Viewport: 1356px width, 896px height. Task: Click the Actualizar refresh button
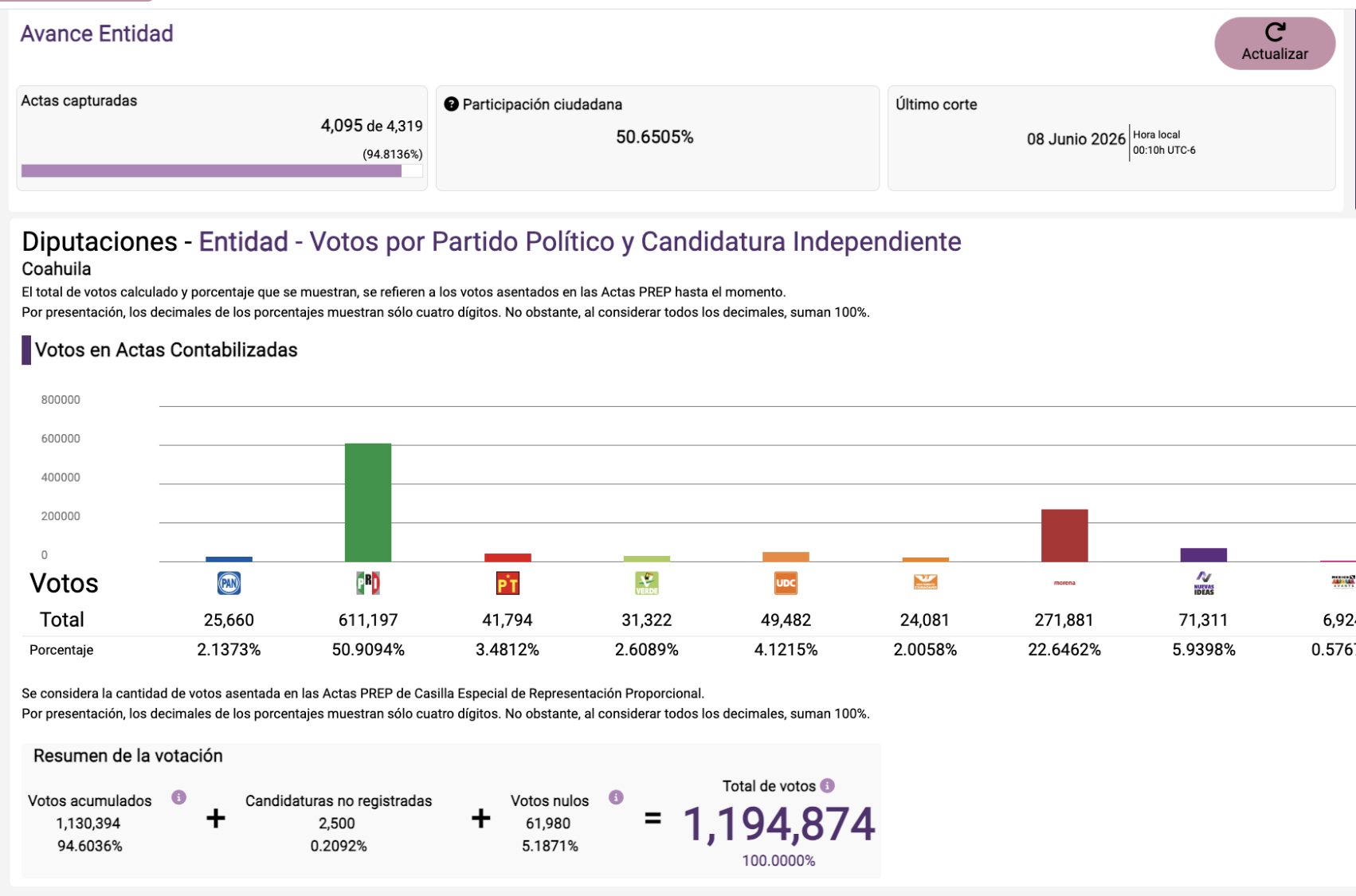click(x=1274, y=43)
